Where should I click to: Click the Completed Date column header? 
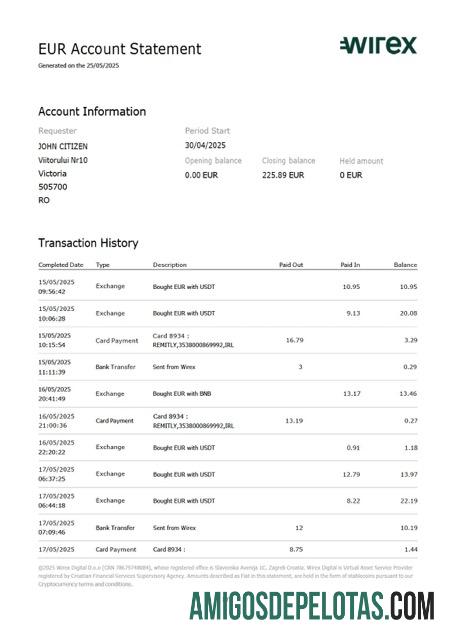coord(61,265)
